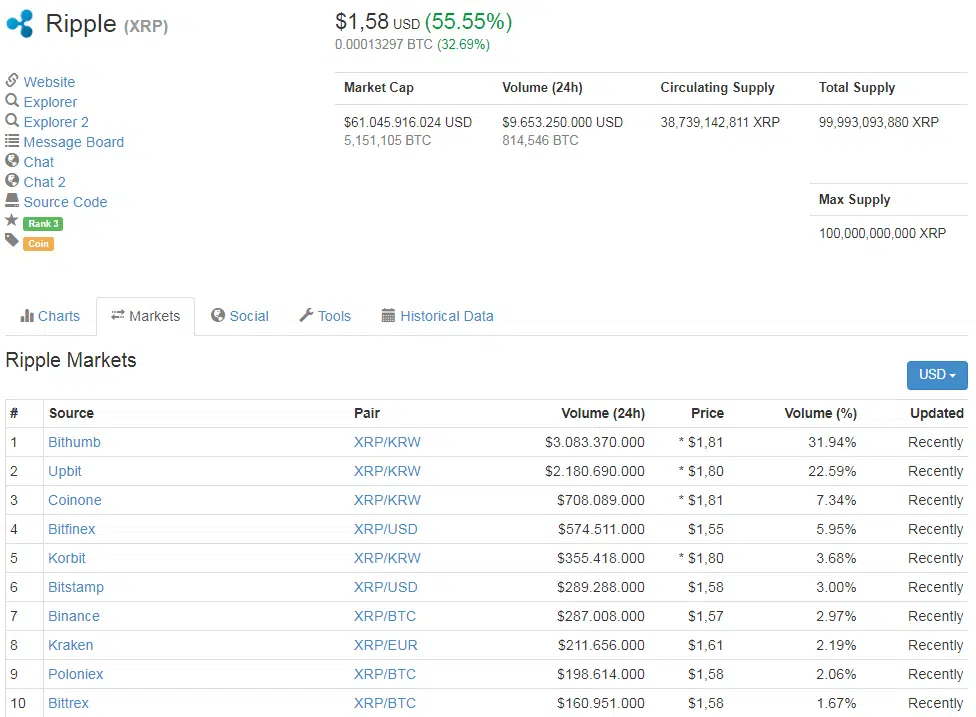The height and width of the screenshot is (717, 976).
Task: Click the star icon beside Rank 3
Action: (x=12, y=220)
